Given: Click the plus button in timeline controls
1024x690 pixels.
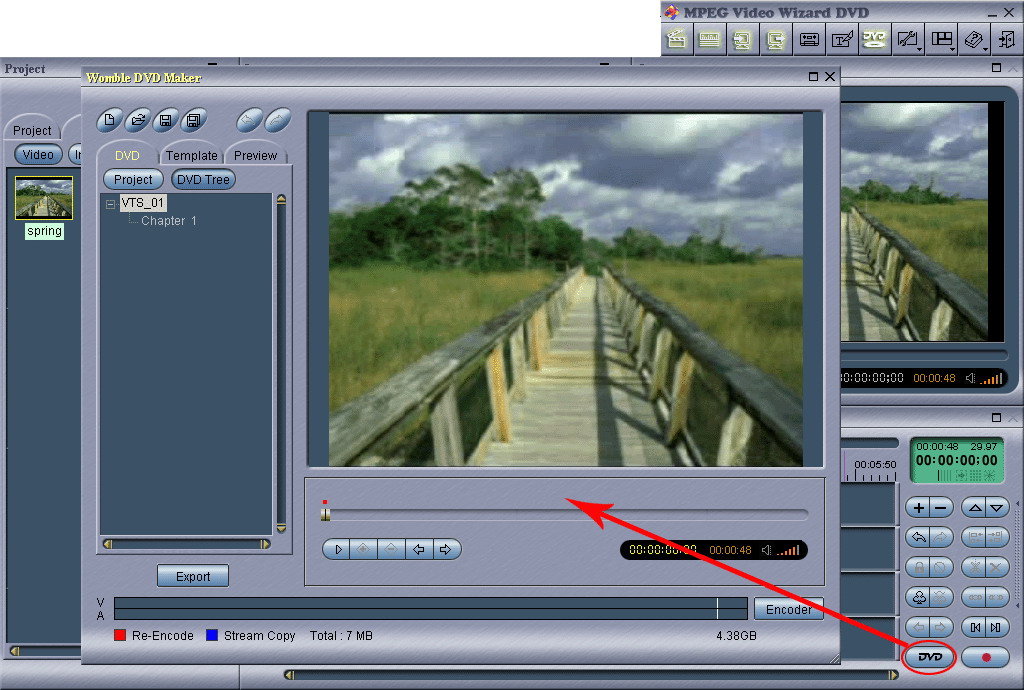Looking at the screenshot, I should click(918, 508).
